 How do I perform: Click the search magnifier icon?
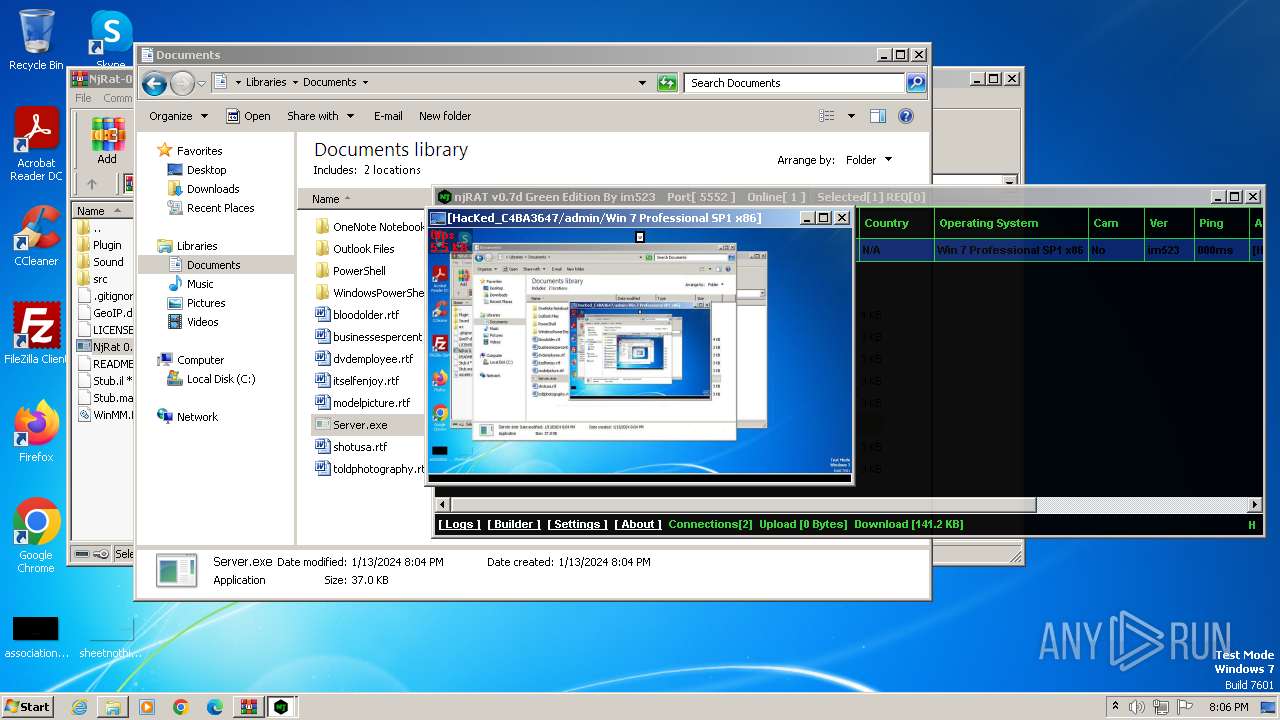click(x=915, y=83)
